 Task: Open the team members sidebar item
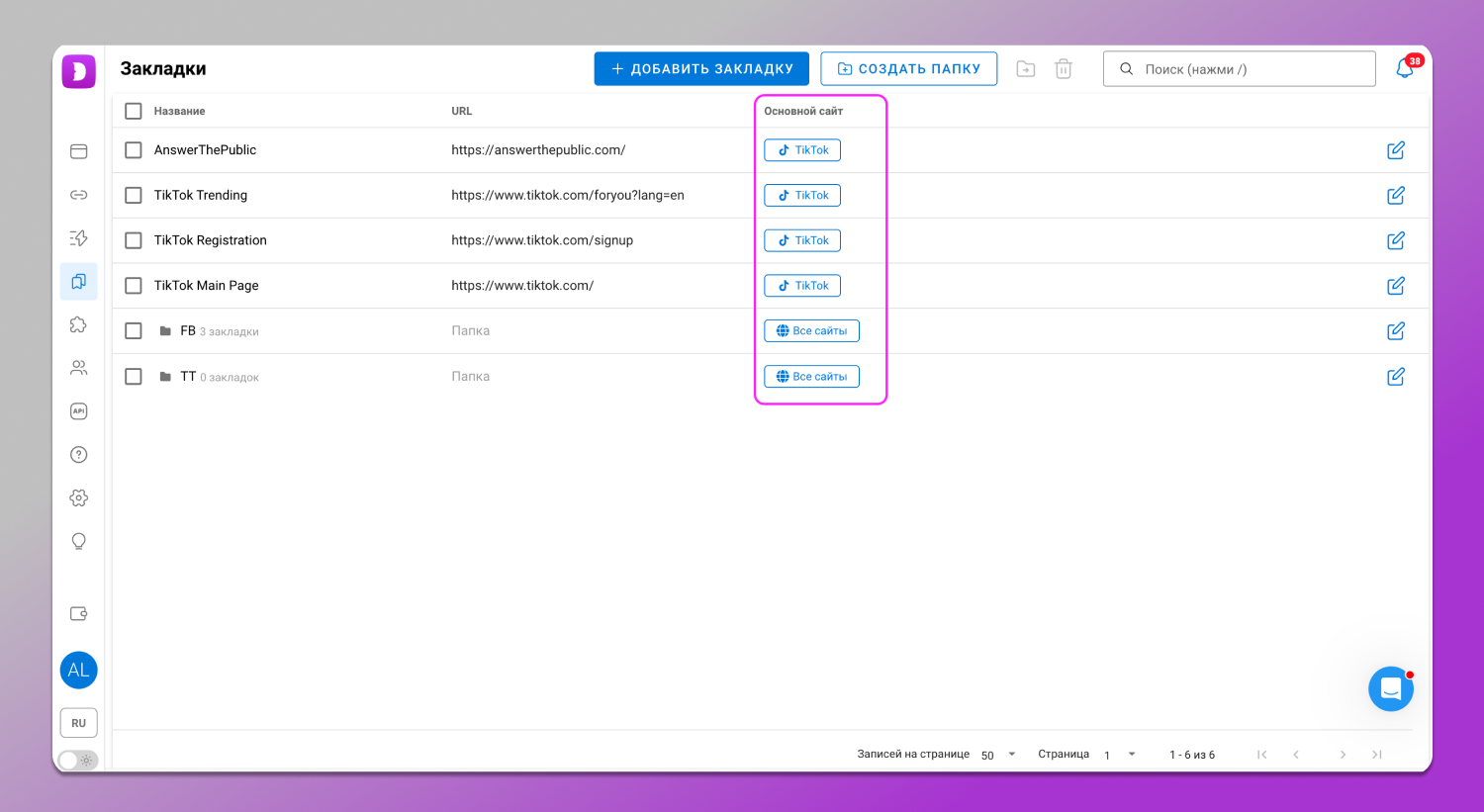coord(79,368)
